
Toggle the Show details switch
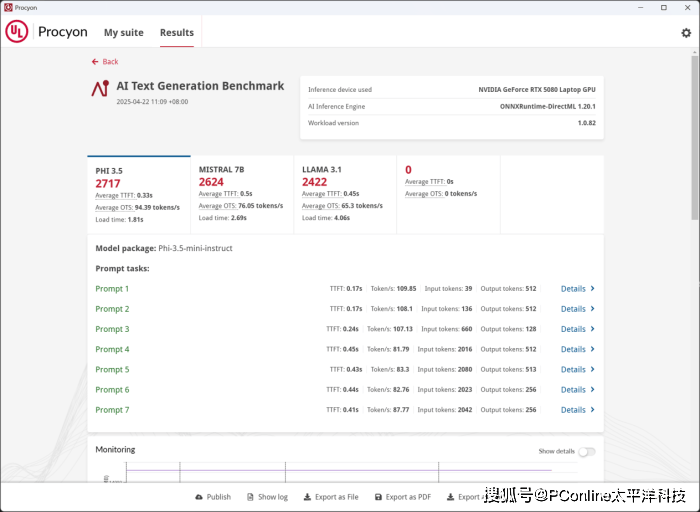[586, 451]
